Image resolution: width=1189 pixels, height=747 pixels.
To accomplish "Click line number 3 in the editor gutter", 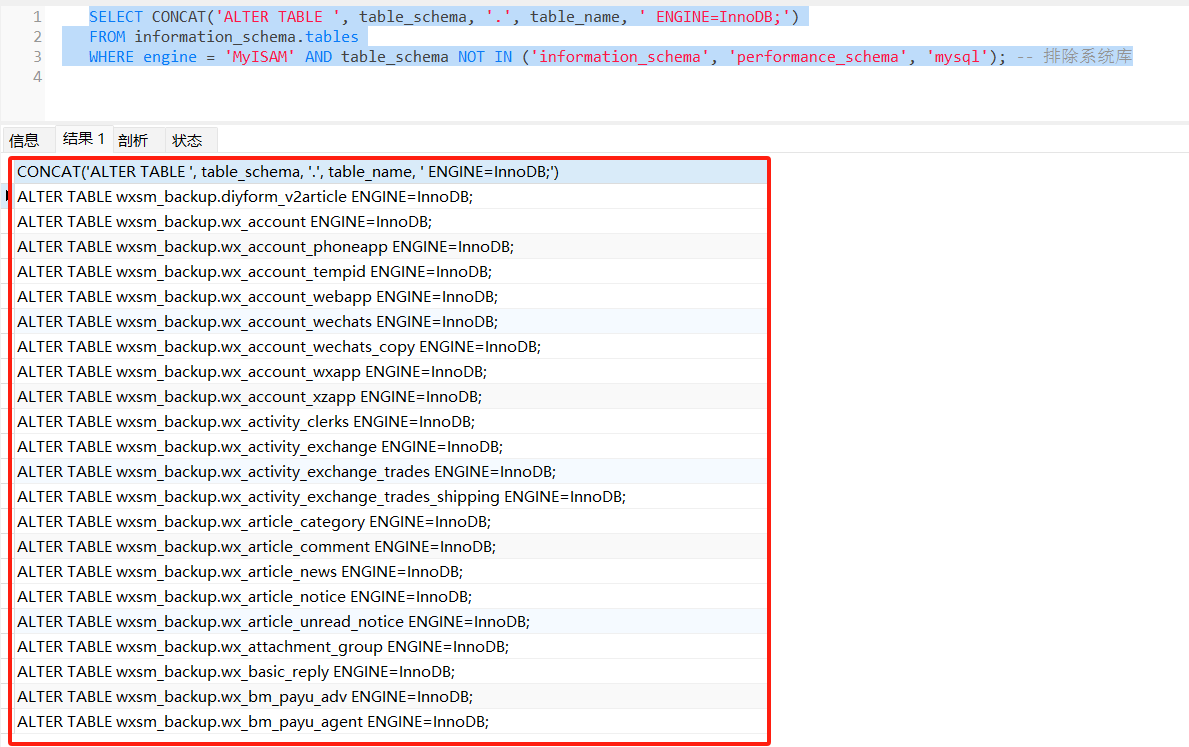I will (x=37, y=57).
